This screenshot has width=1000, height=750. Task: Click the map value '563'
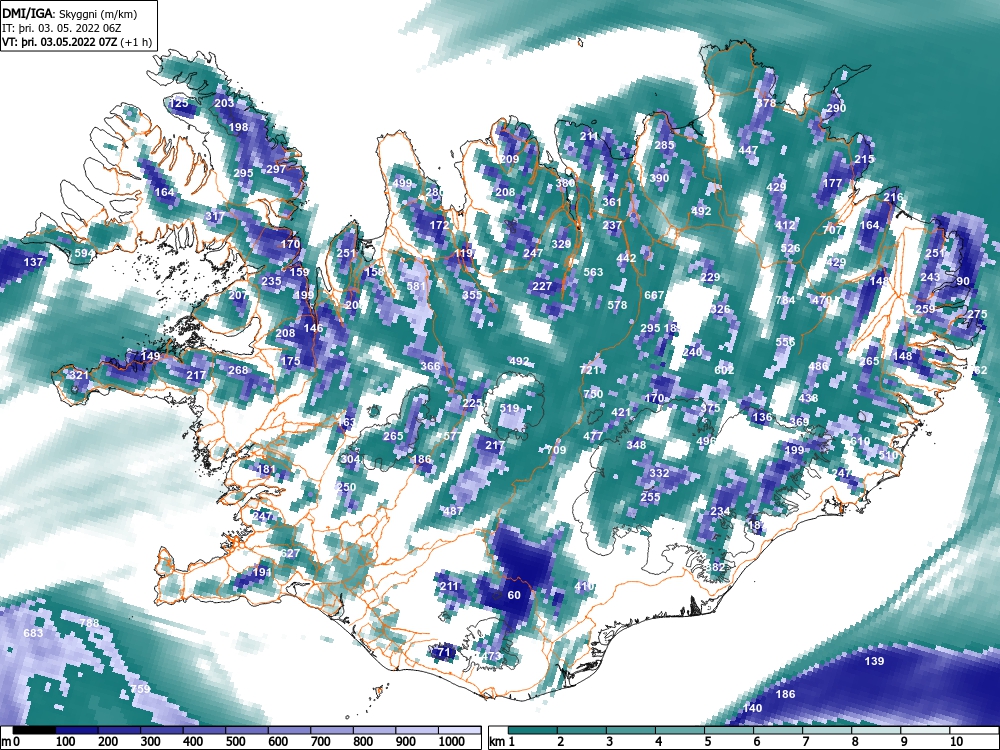pos(593,272)
